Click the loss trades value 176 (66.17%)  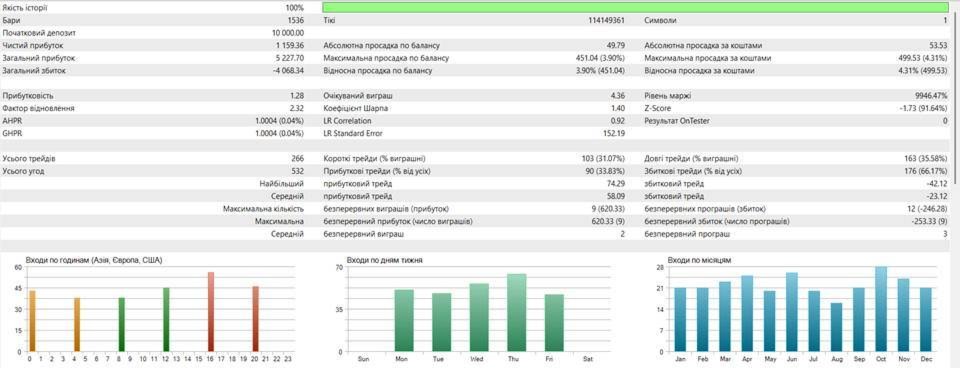pyautogui.click(x=926, y=171)
